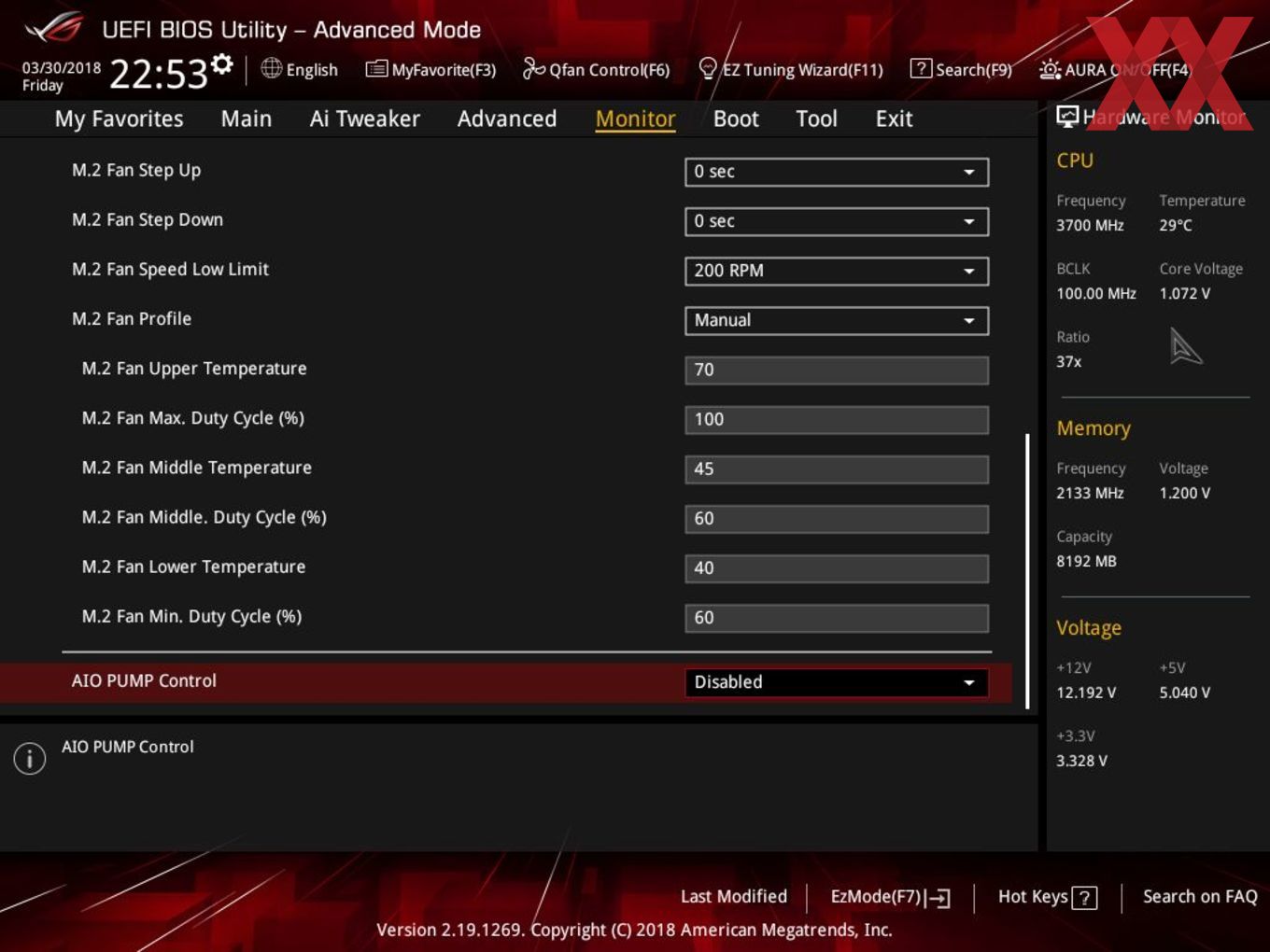Click the ROG logo icon
Viewport: 1270px width, 952px height.
pos(54,28)
